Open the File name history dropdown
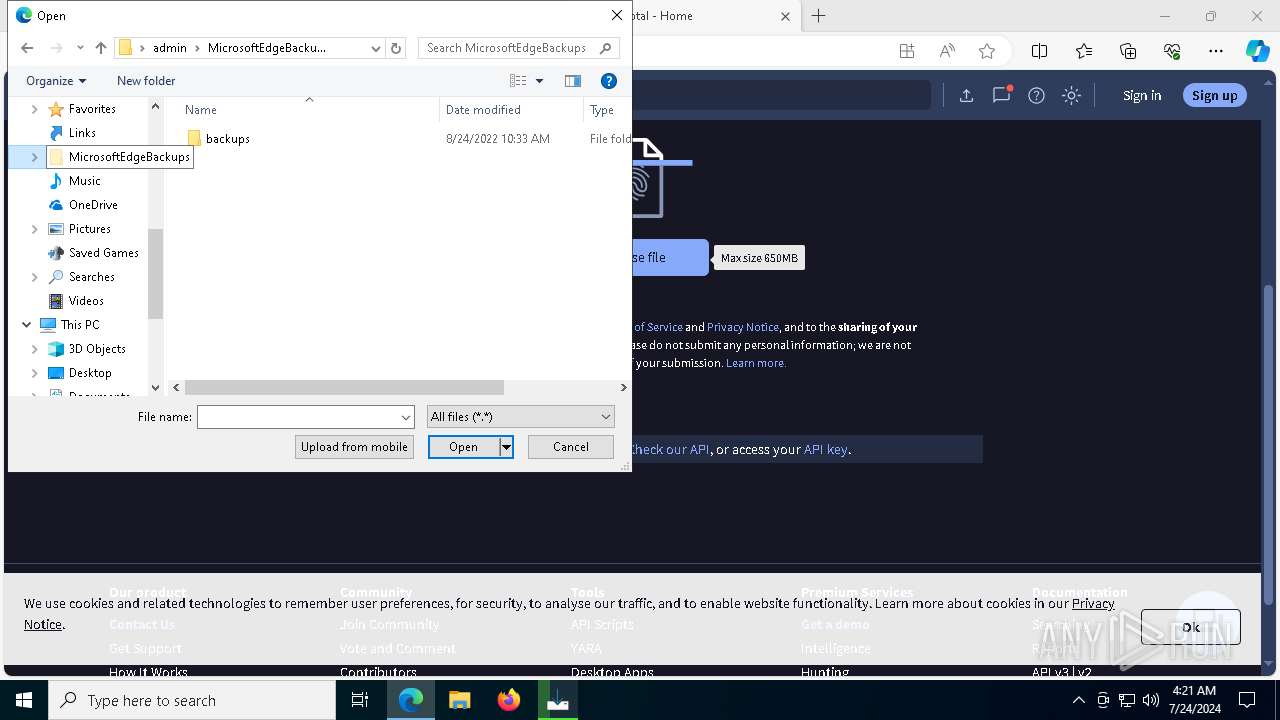1280x720 pixels. pos(406,417)
